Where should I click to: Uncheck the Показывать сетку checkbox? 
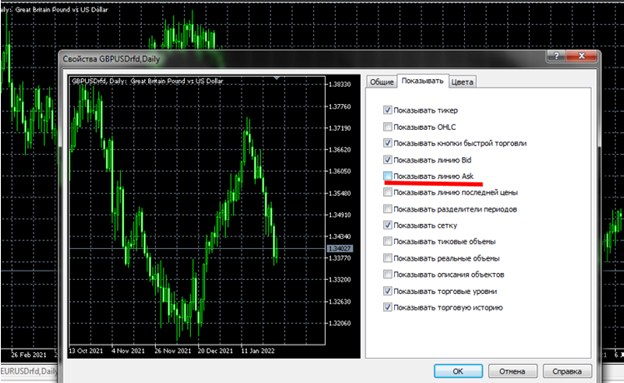[x=387, y=225]
